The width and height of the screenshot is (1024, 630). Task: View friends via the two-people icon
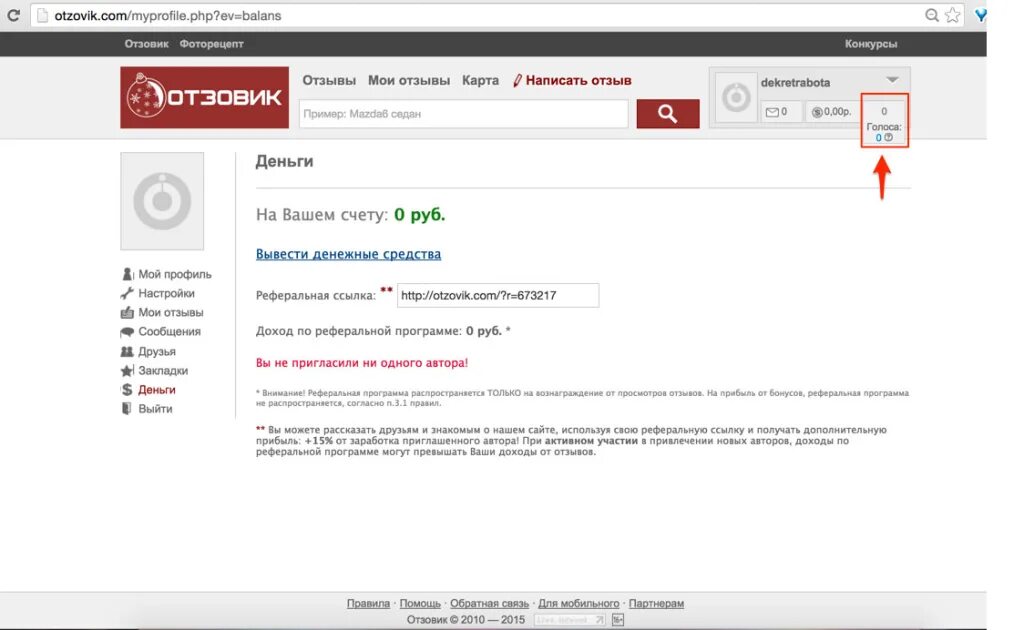coord(126,351)
